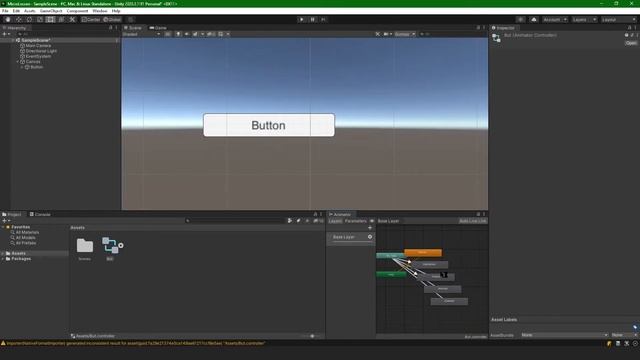Select EventSystem in Hierarchy
The image size is (640, 360).
coord(38,56)
